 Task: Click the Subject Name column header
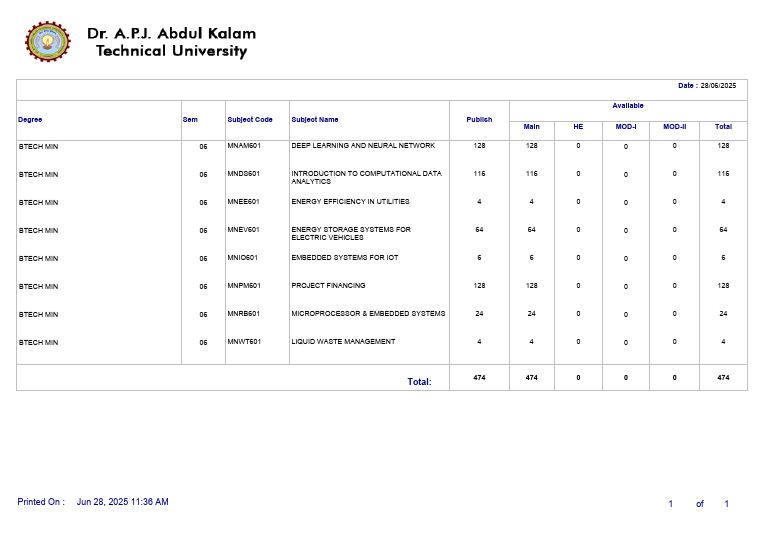315,119
